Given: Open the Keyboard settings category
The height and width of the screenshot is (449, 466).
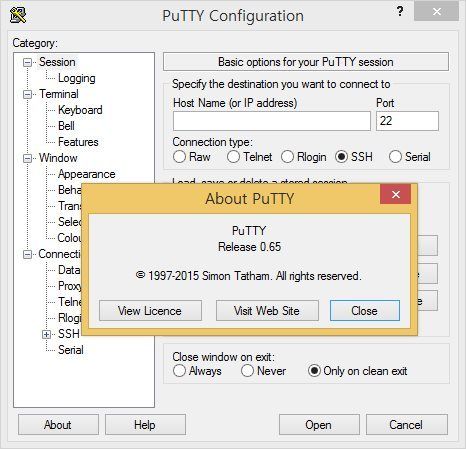Looking at the screenshot, I should click(x=80, y=110).
